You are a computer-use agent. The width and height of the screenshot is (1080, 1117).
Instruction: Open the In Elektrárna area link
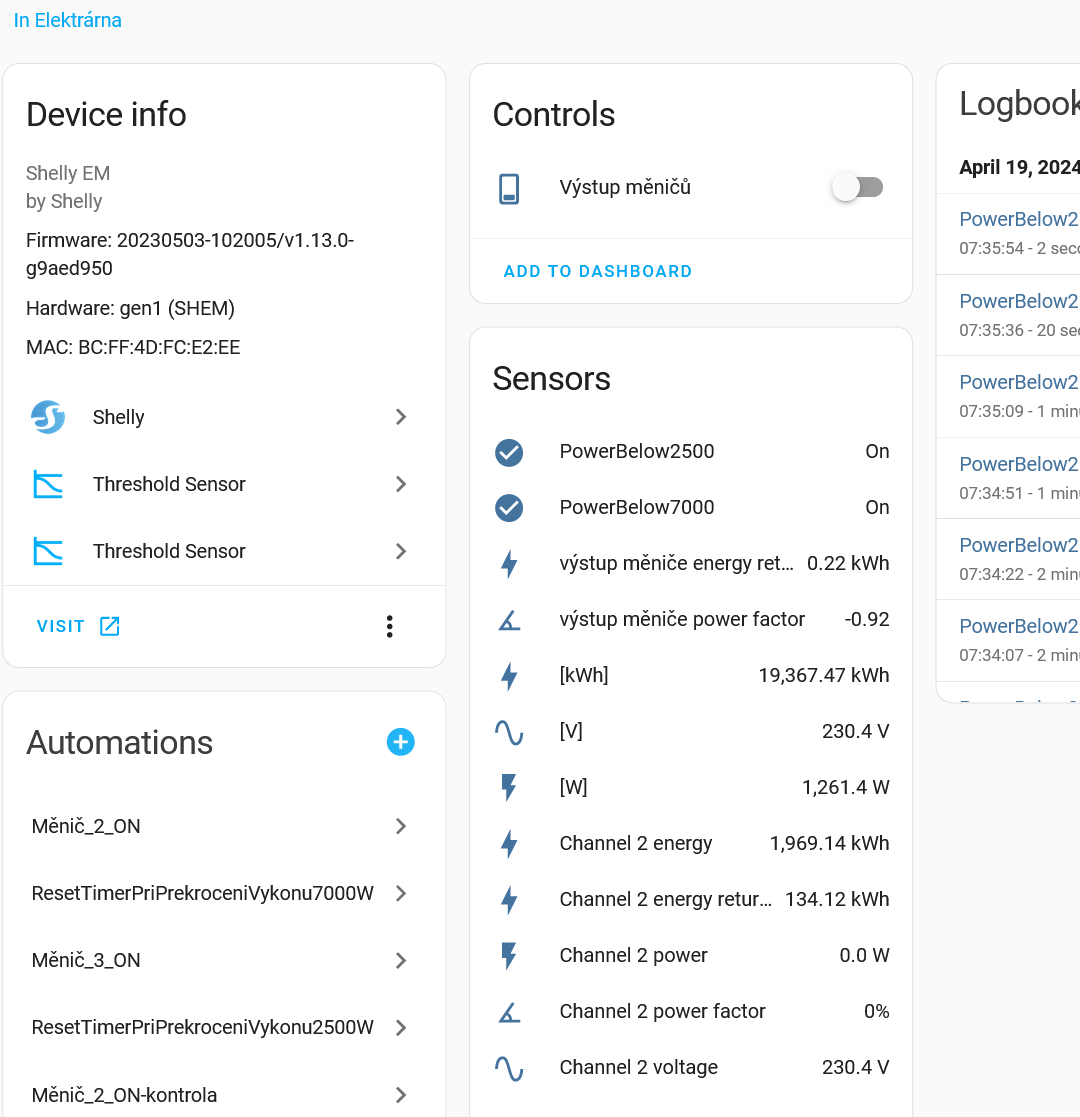[68, 20]
